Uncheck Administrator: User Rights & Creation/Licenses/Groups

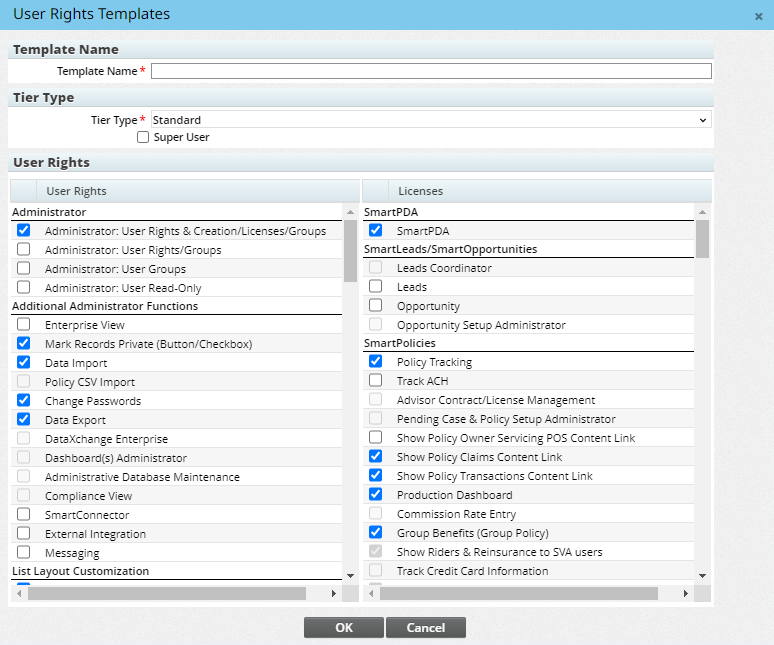tap(23, 230)
